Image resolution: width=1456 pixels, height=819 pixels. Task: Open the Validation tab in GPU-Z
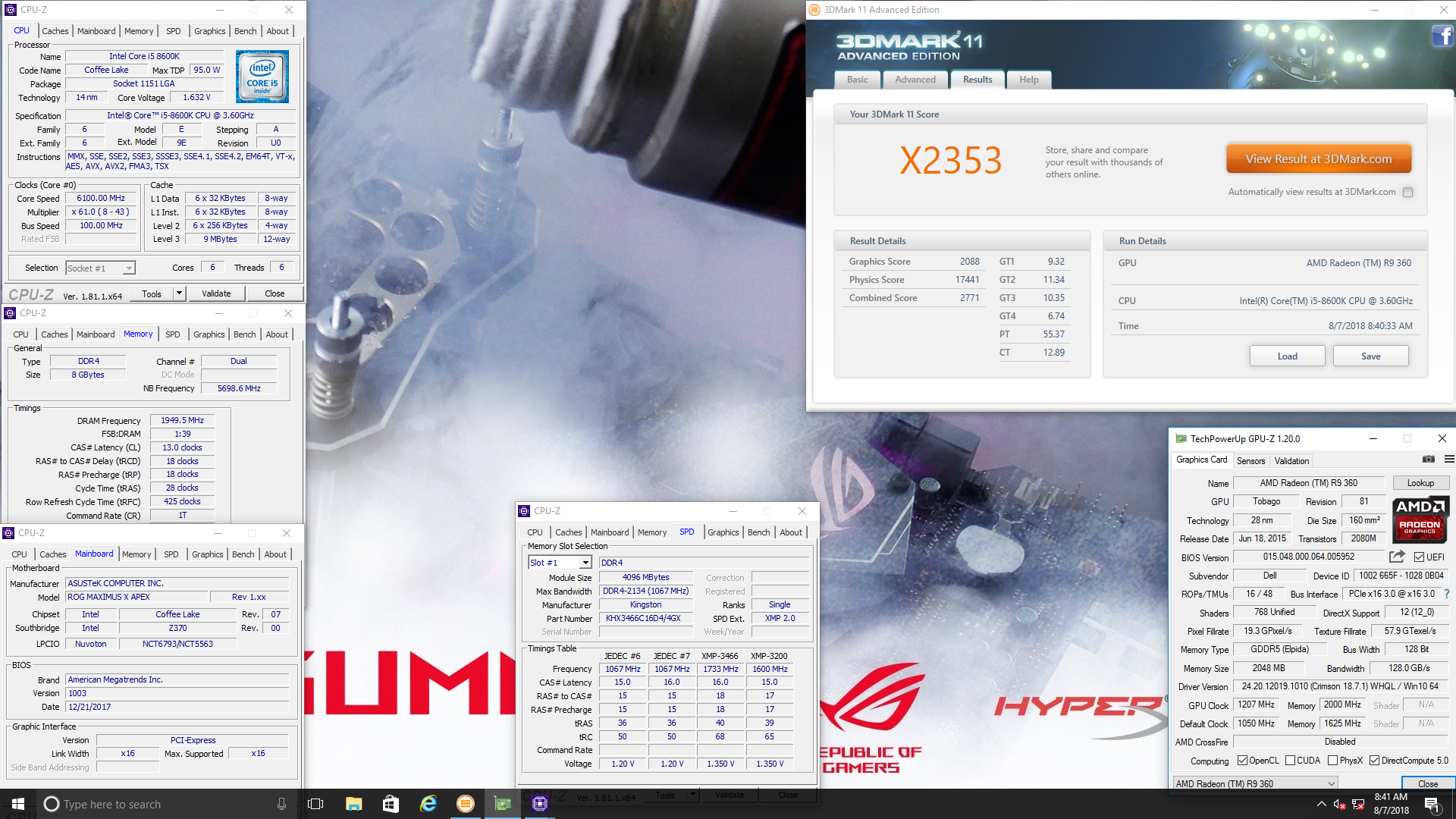click(1291, 460)
